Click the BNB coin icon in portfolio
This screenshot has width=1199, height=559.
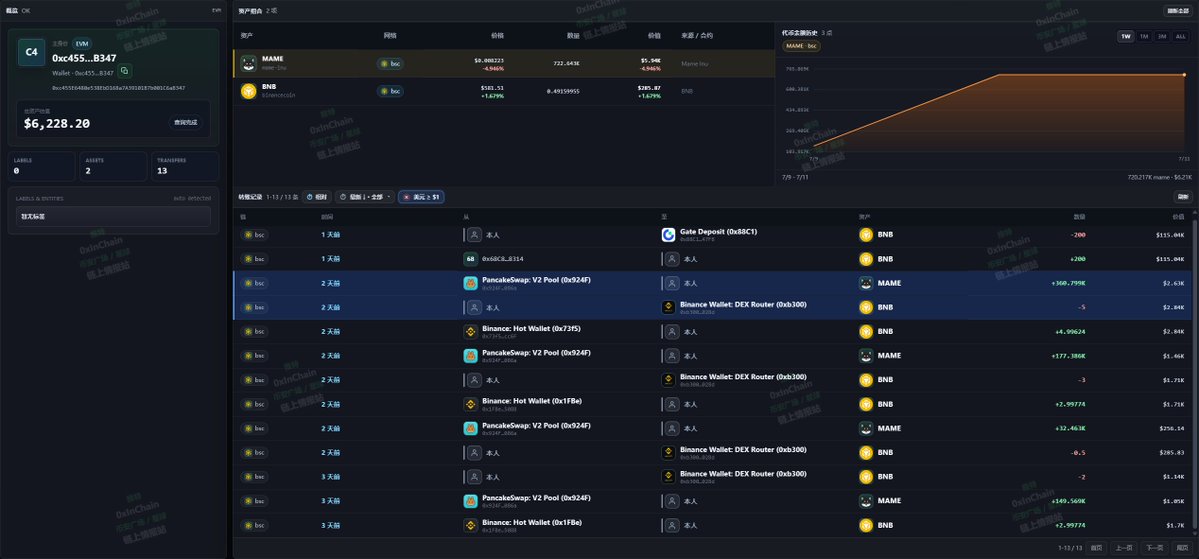249,91
